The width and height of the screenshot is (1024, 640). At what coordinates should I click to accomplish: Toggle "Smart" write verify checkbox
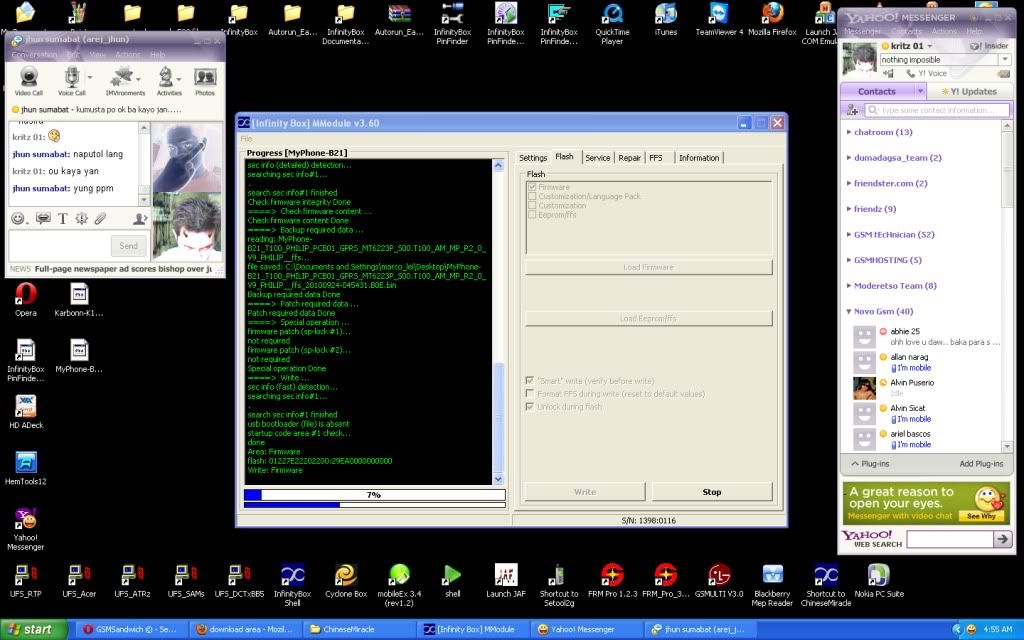point(530,380)
